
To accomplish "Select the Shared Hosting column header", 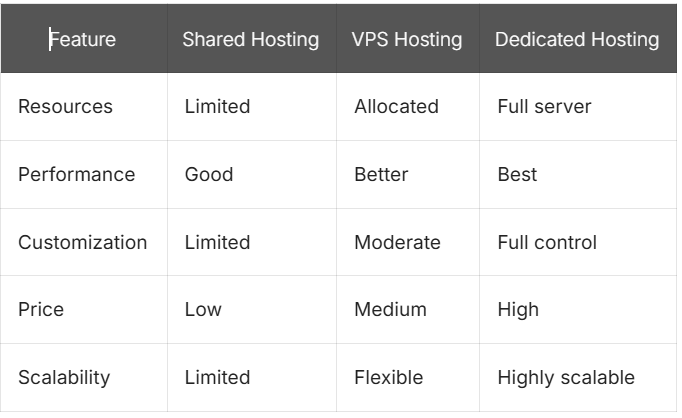I will [x=250, y=40].
